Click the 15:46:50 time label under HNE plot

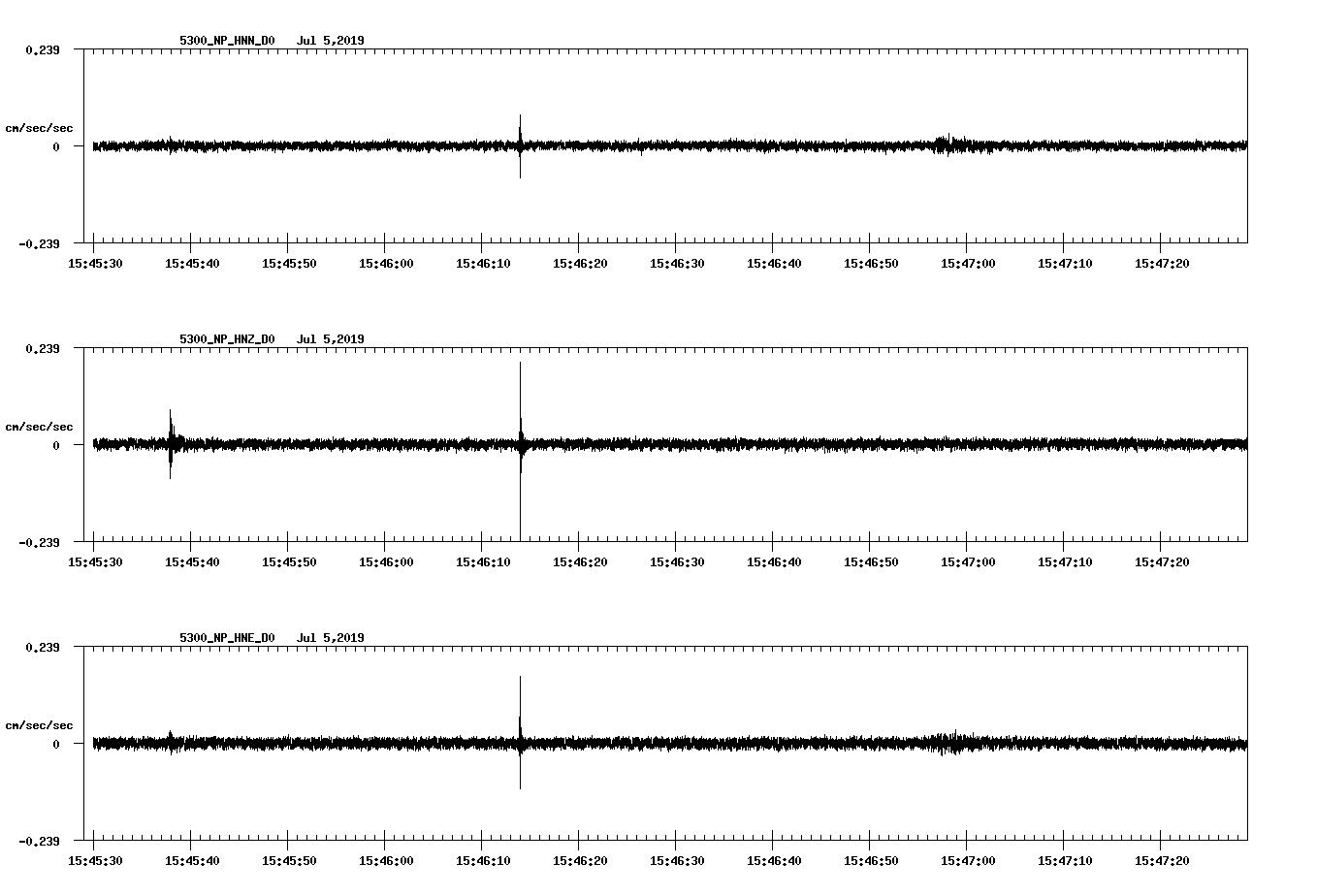871,860
